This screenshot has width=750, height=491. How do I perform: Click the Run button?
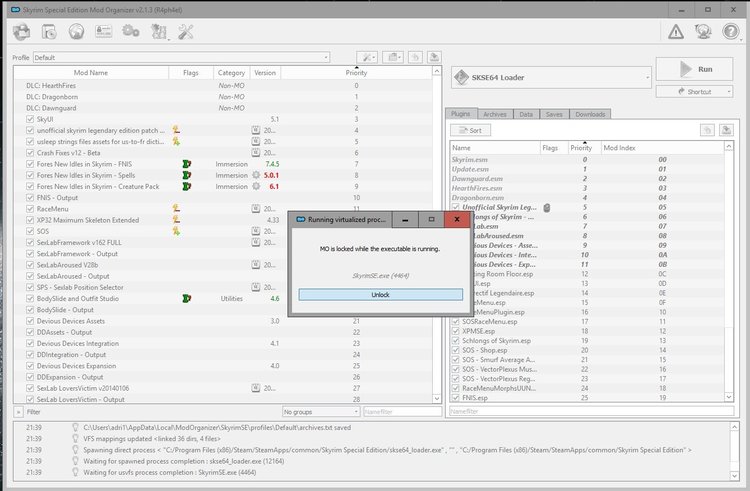pos(694,69)
